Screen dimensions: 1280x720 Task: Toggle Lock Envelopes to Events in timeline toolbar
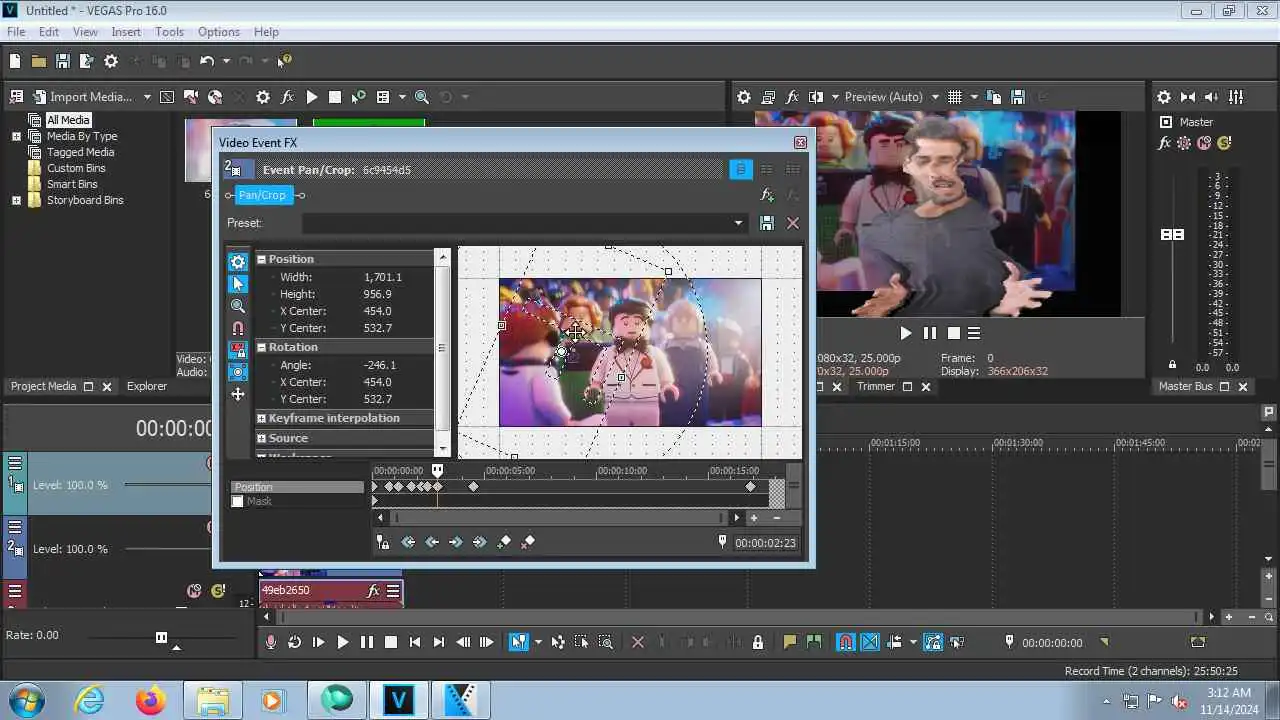(933, 642)
